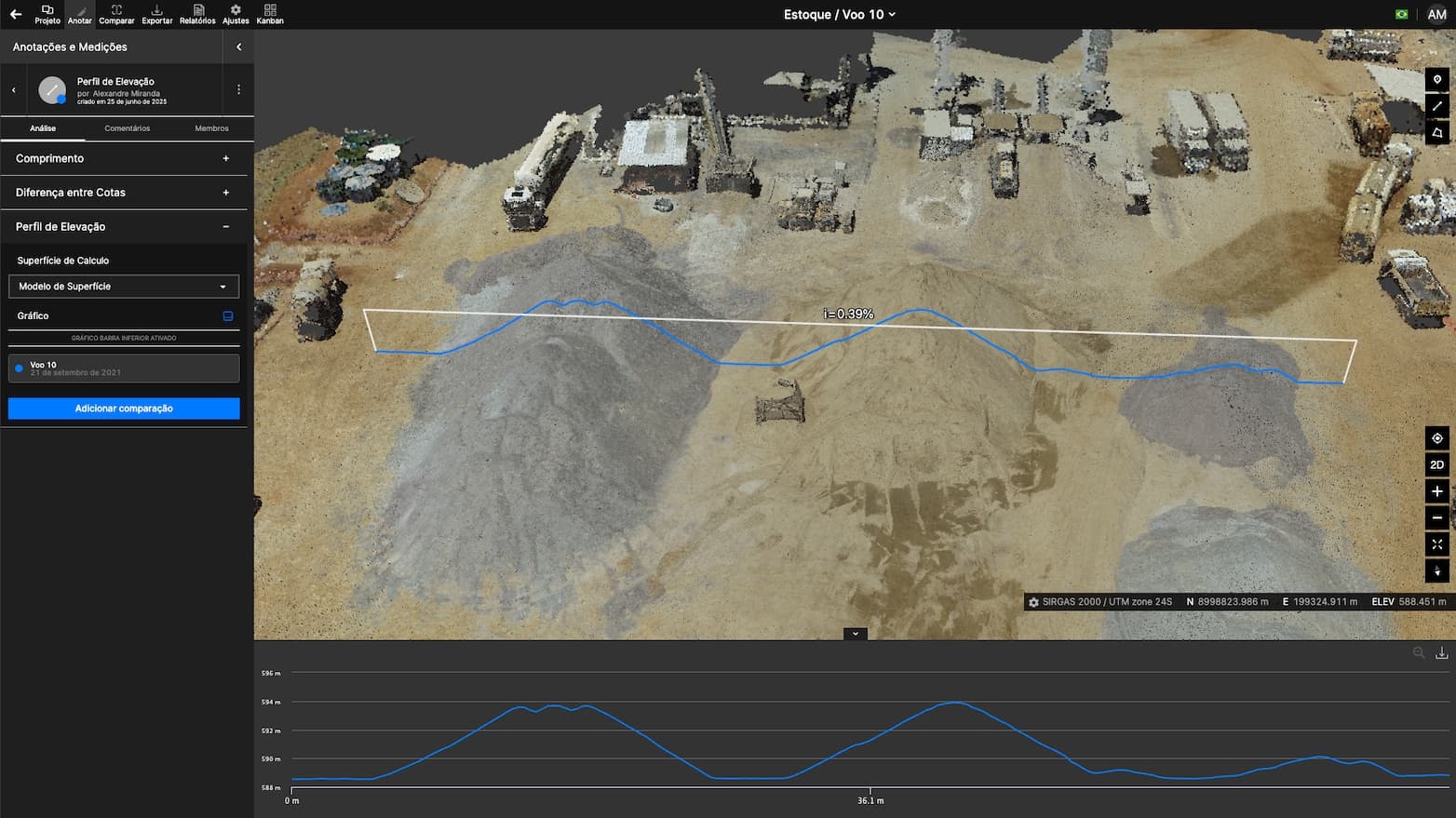
Task: Download the elevation profile chart
Action: (x=1441, y=653)
